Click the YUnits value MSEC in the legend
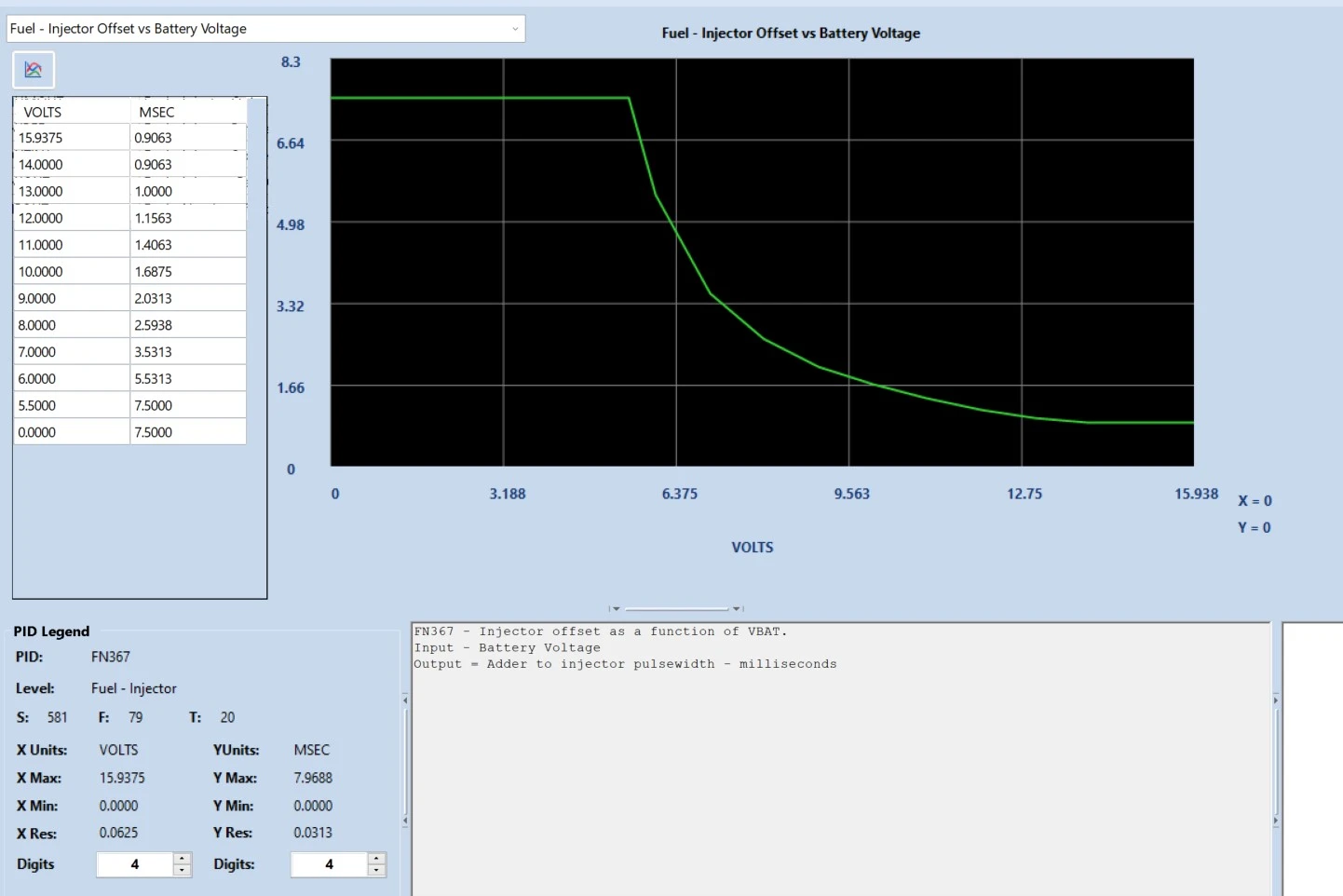1343x896 pixels. 312,750
